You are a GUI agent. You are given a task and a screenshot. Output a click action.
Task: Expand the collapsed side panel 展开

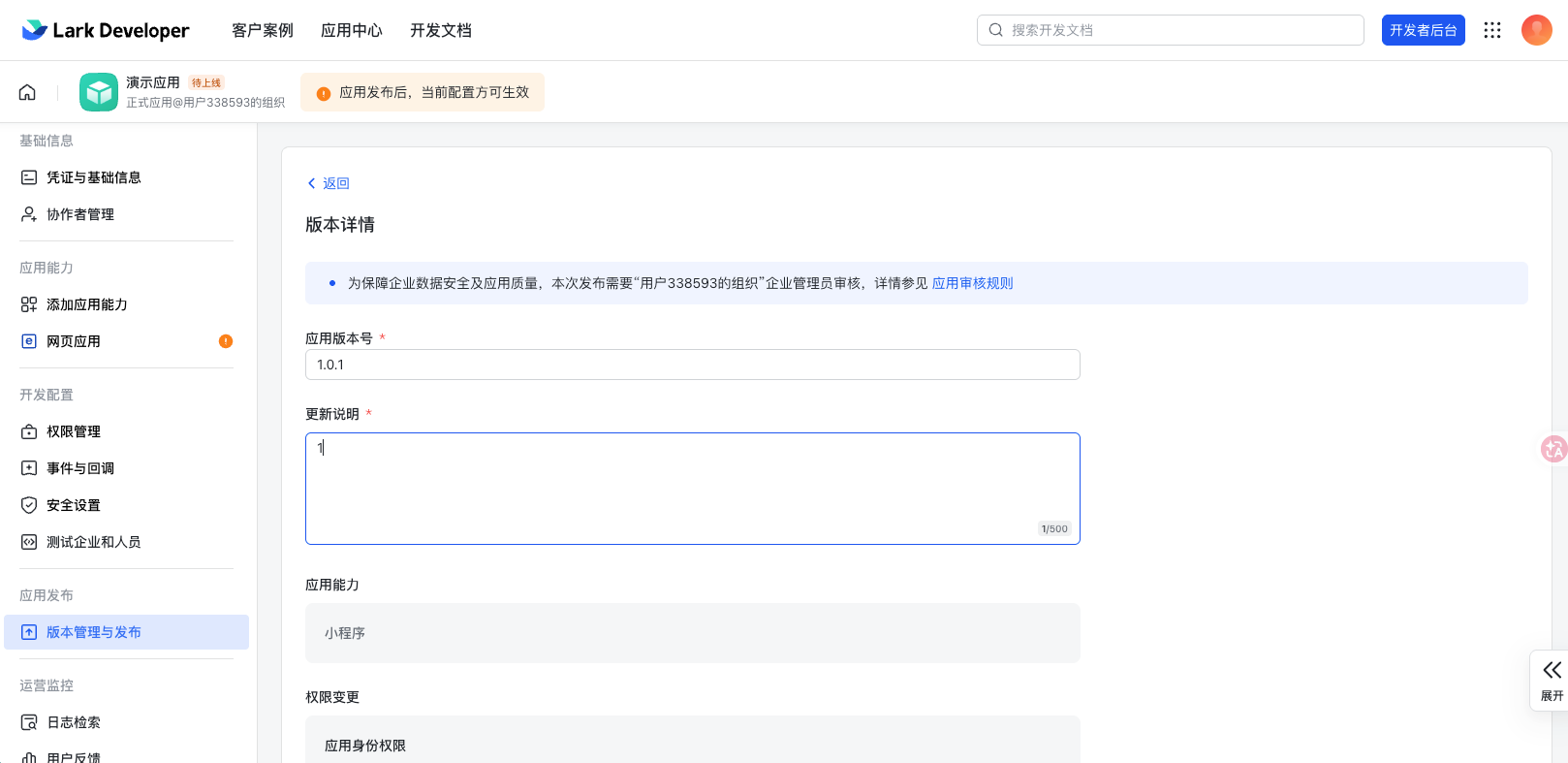[1552, 680]
